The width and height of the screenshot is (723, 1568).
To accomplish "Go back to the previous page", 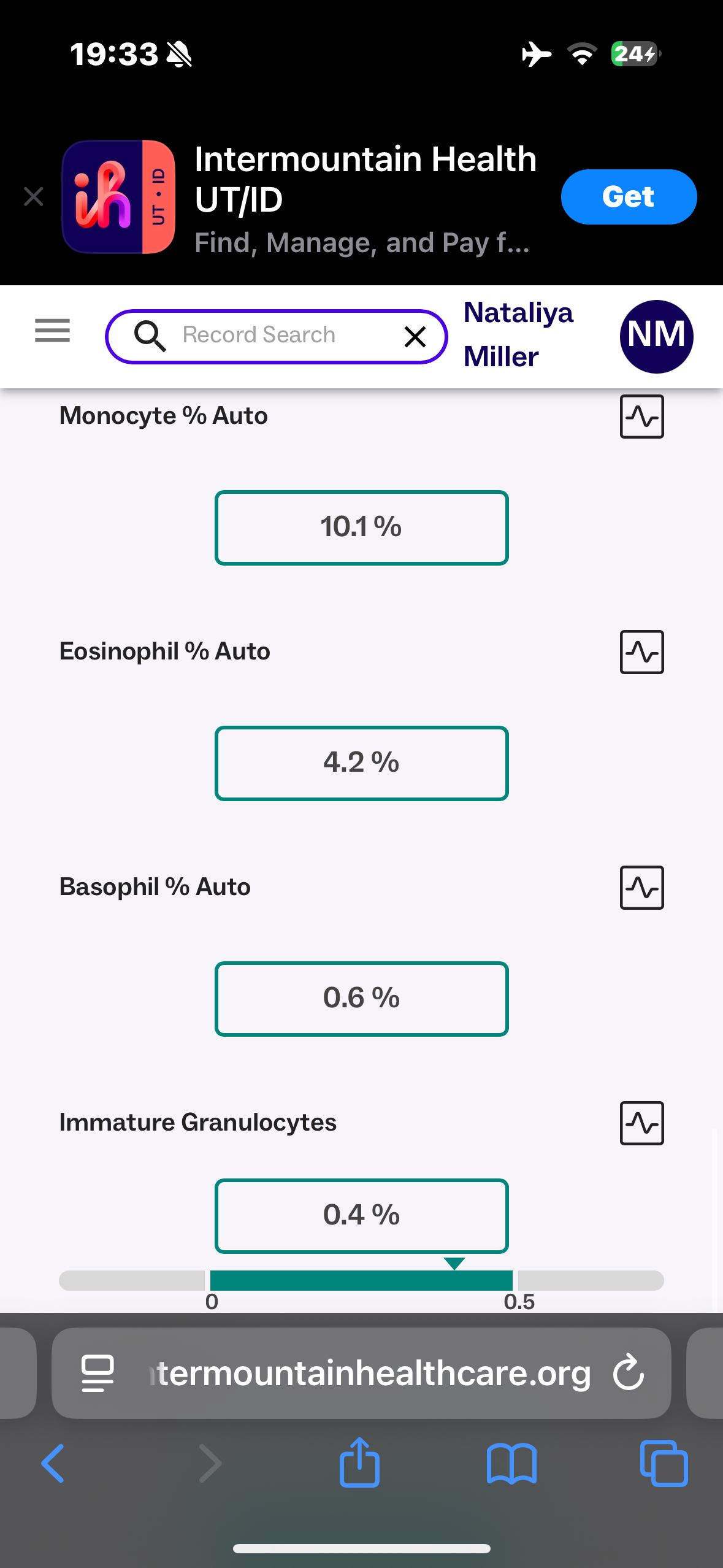I will (53, 1463).
